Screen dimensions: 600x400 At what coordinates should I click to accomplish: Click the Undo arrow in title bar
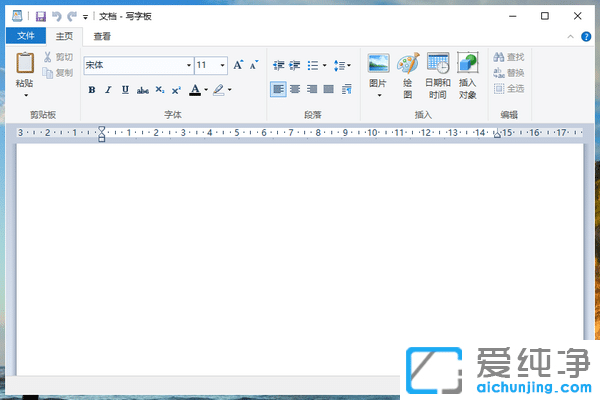coord(57,16)
